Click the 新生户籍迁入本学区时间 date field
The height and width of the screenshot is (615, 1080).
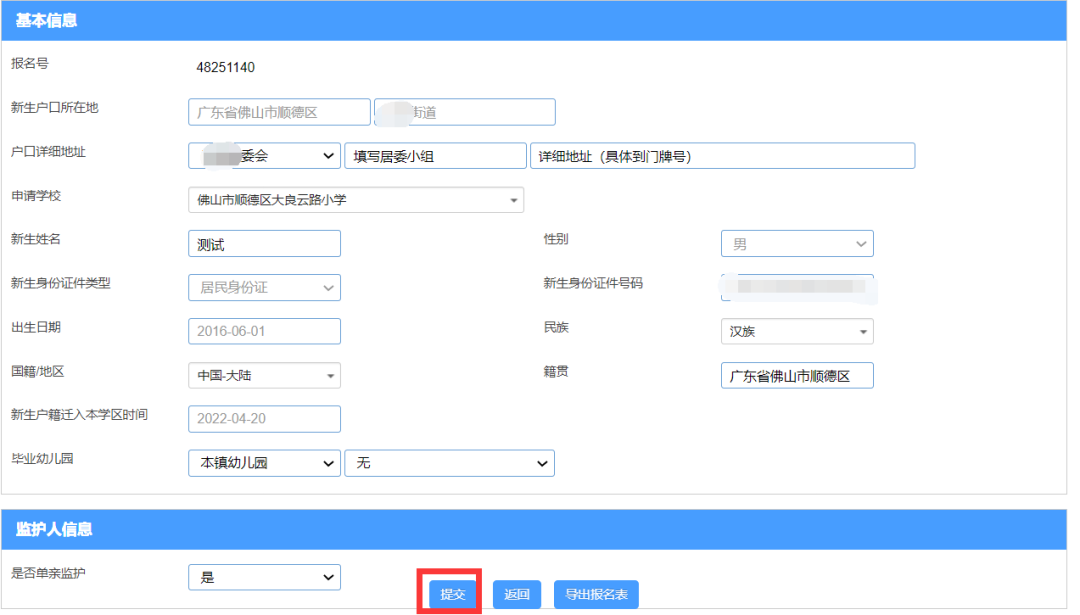click(x=264, y=419)
